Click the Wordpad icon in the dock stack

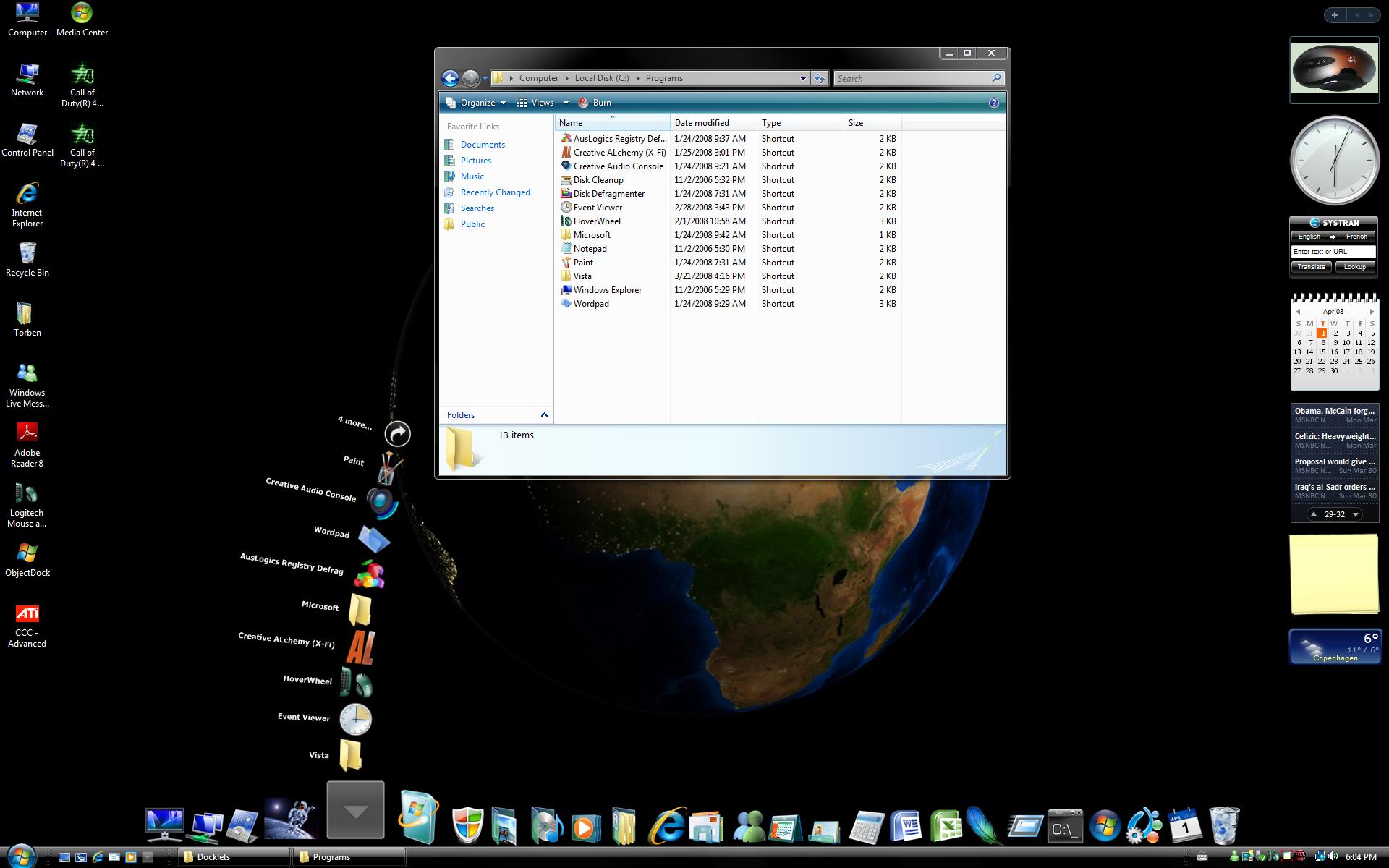click(374, 539)
